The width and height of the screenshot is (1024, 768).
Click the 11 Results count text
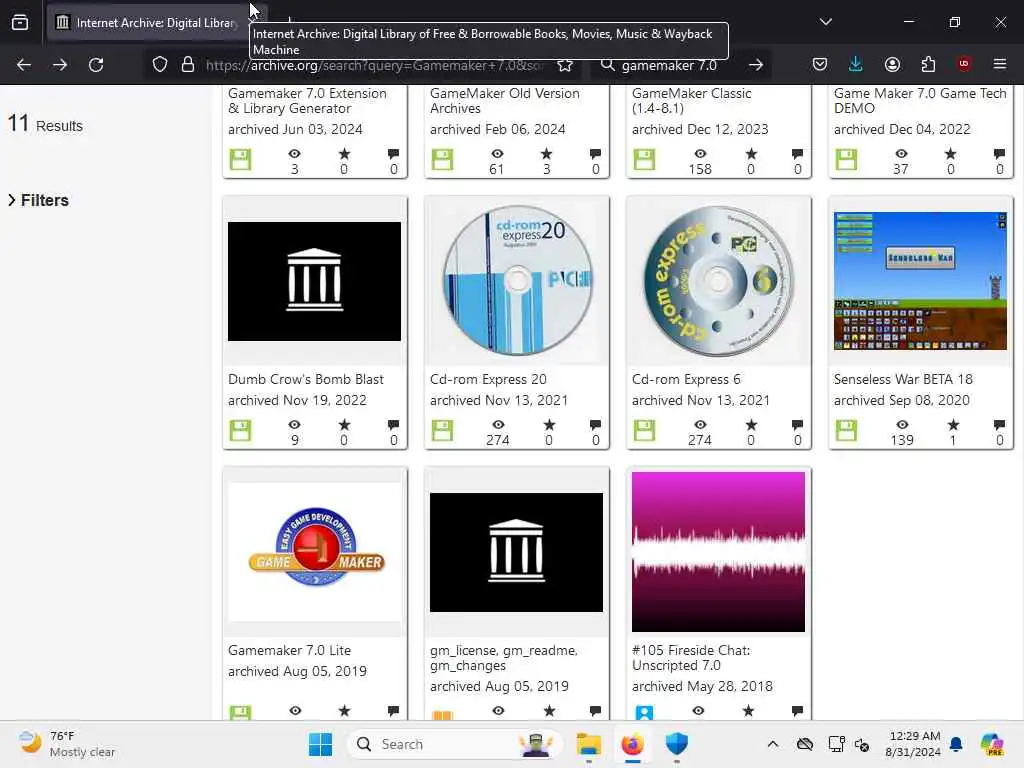click(x=45, y=123)
